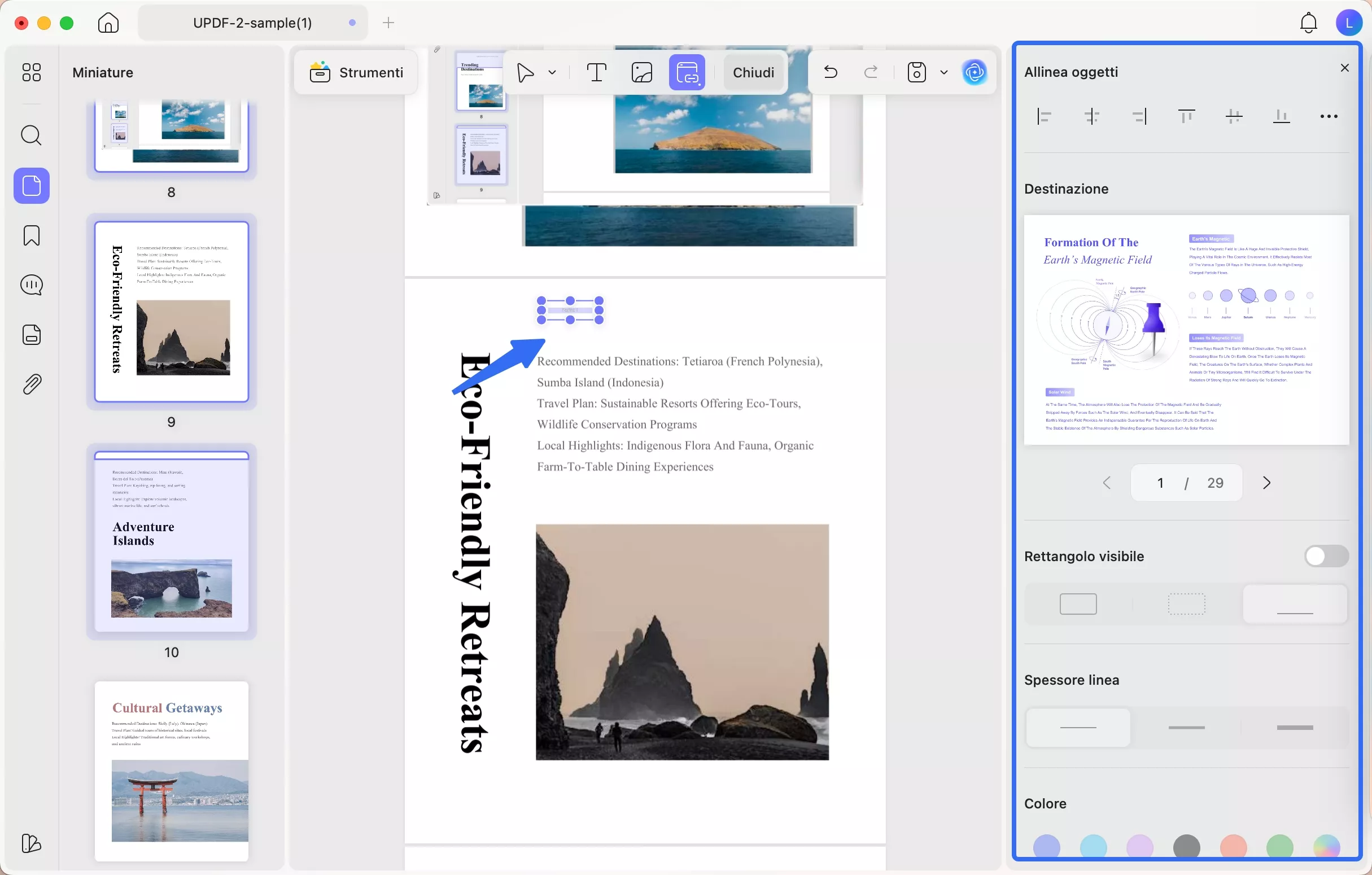The width and height of the screenshot is (1372, 875).
Task: Toggle the Rettangolo visibile switch
Action: click(x=1326, y=556)
